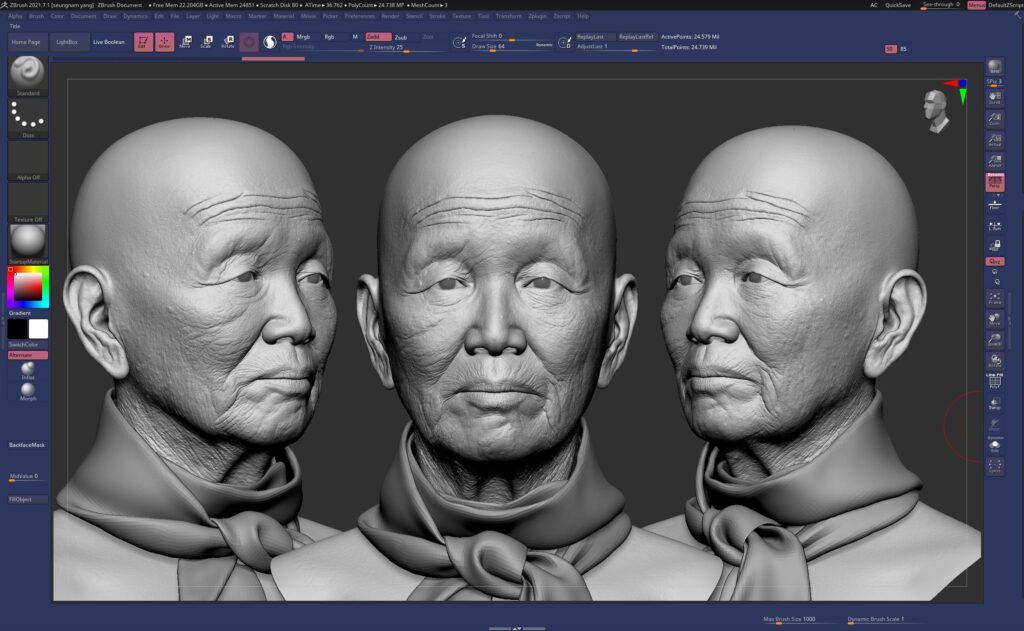Activate the Draw mode icon

click(164, 42)
